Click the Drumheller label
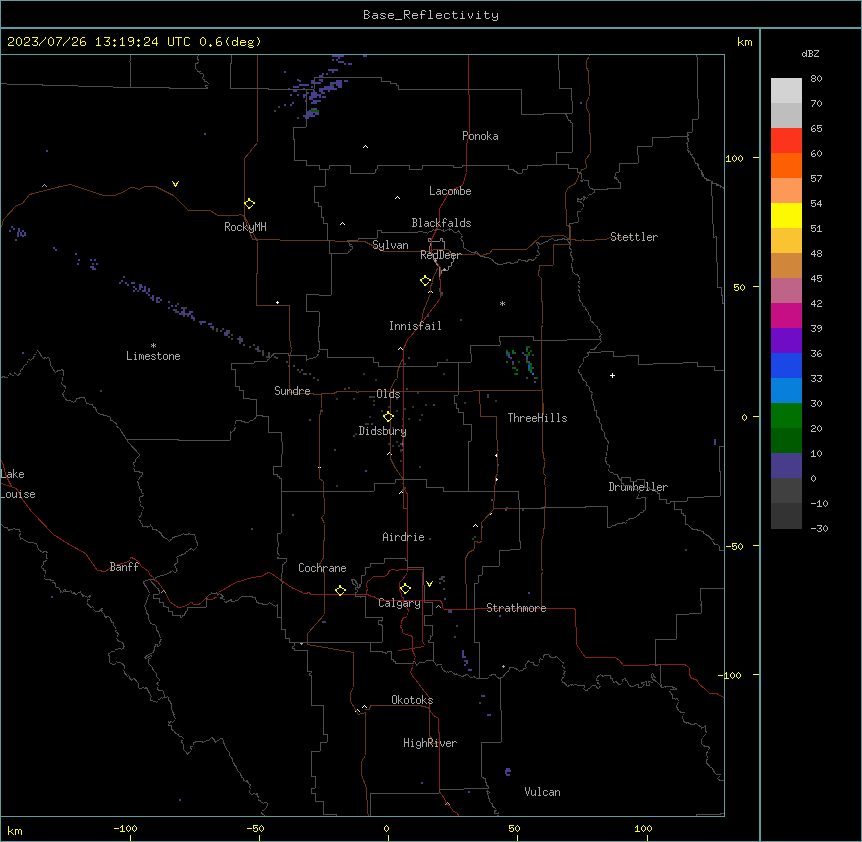 coord(638,487)
